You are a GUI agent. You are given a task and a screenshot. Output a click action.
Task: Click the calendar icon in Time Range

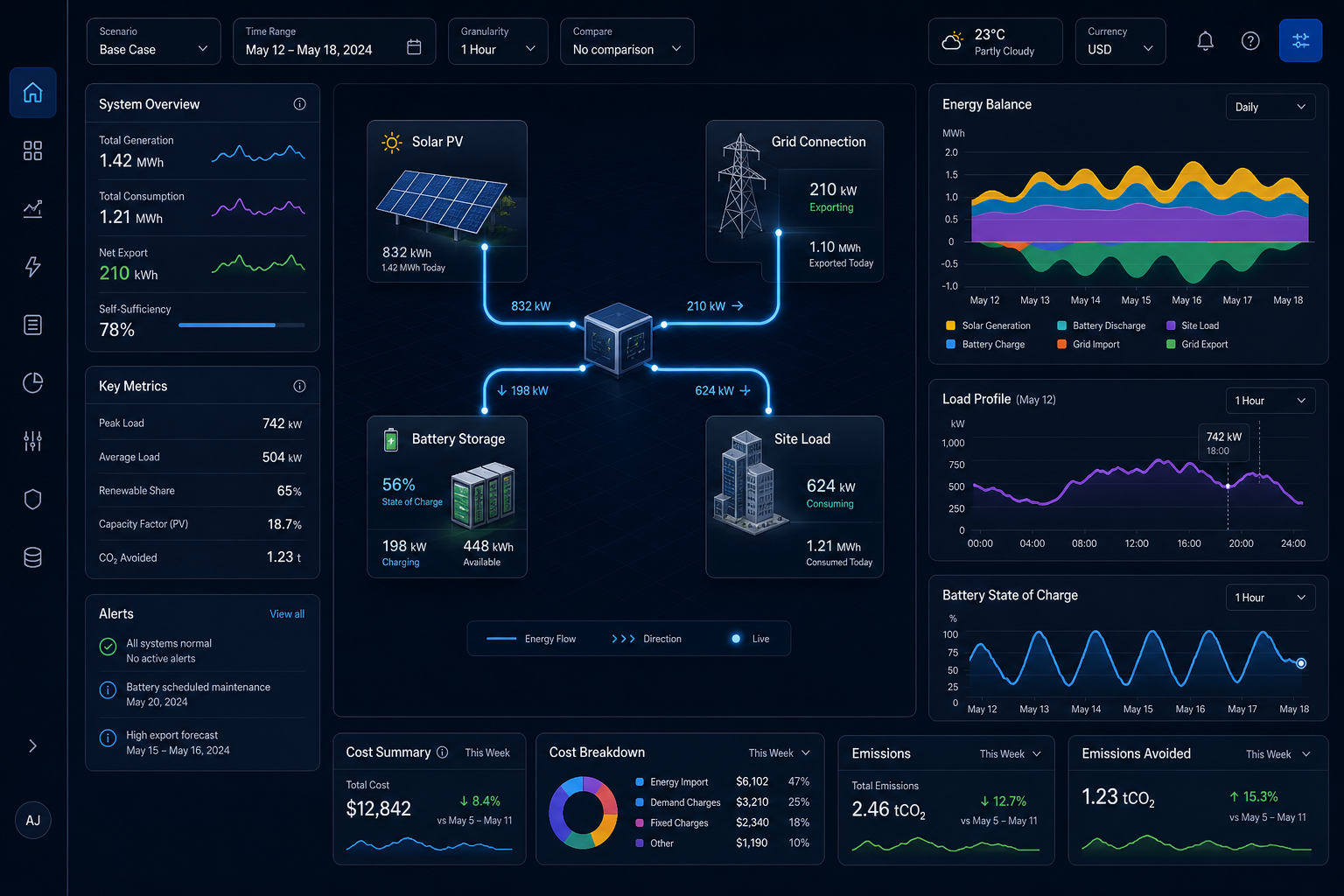click(x=414, y=47)
